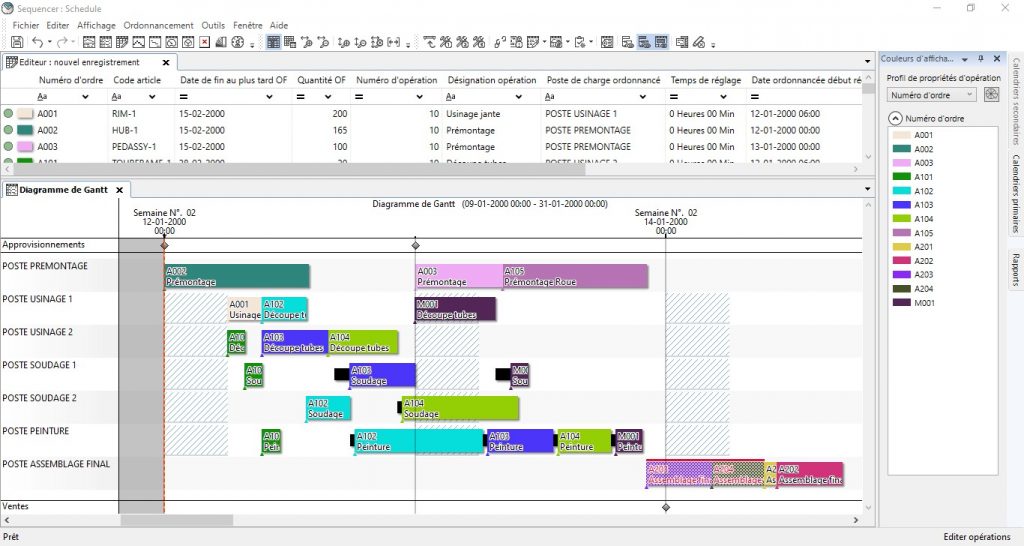Click the percent 2 scheduling icon
This screenshot has width=1024, height=546.
tap(462, 42)
